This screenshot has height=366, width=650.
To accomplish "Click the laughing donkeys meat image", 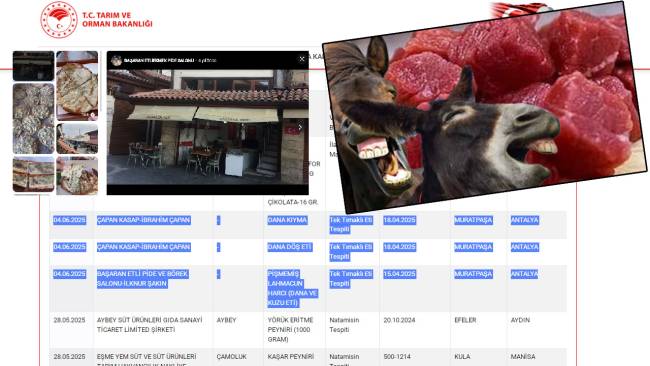I will (x=484, y=106).
